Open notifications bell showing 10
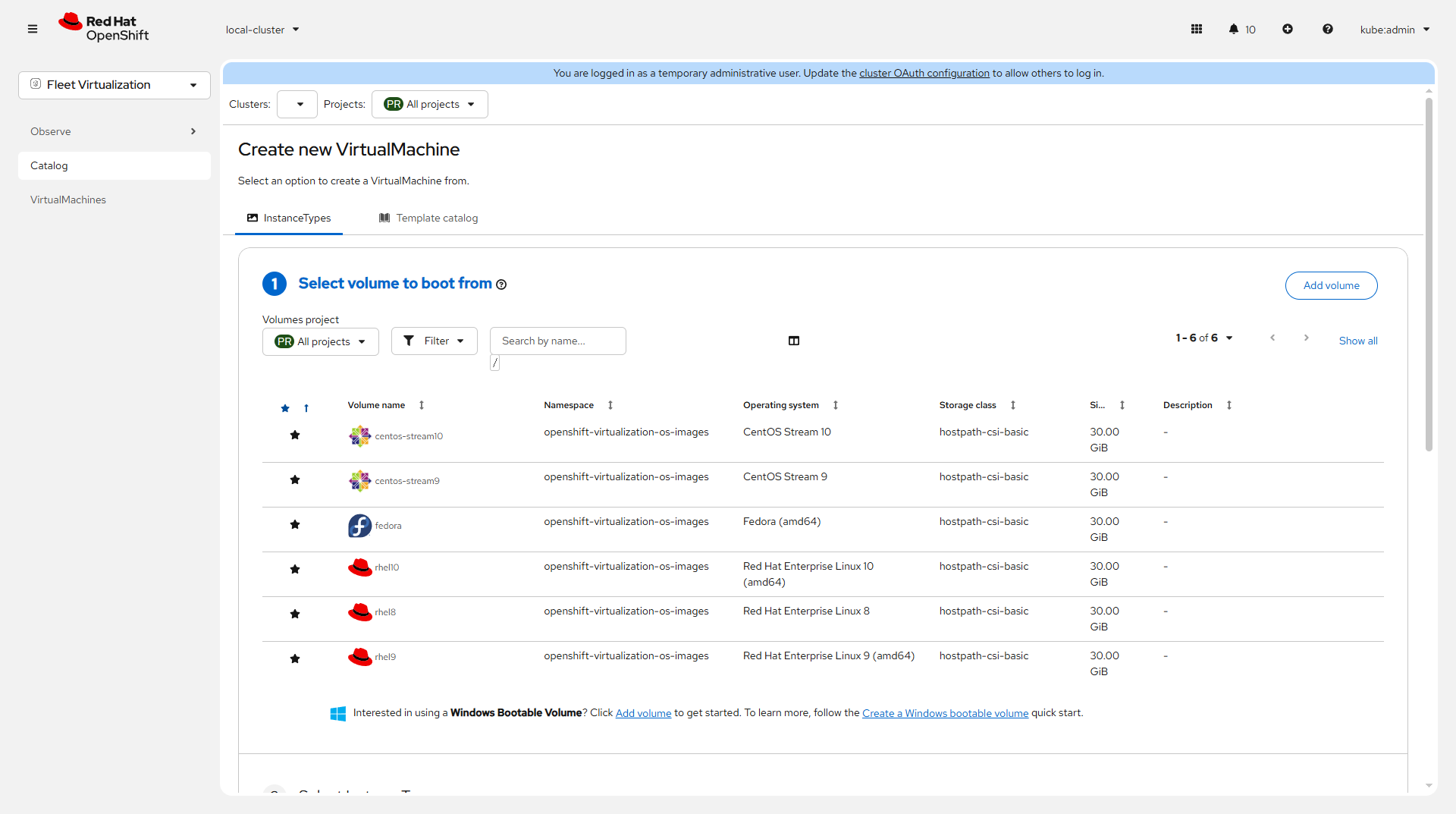Image resolution: width=1456 pixels, height=814 pixels. pos(1242,30)
